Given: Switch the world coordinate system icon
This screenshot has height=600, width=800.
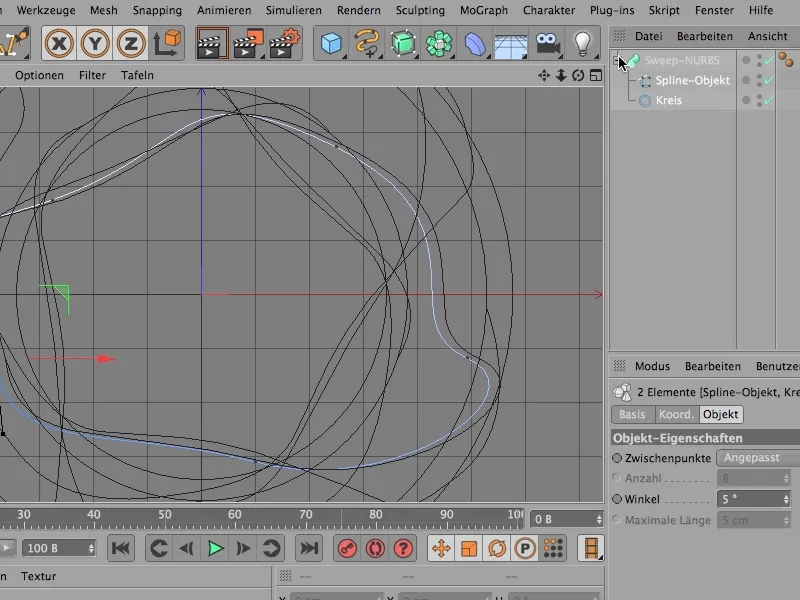Looking at the screenshot, I should point(167,43).
